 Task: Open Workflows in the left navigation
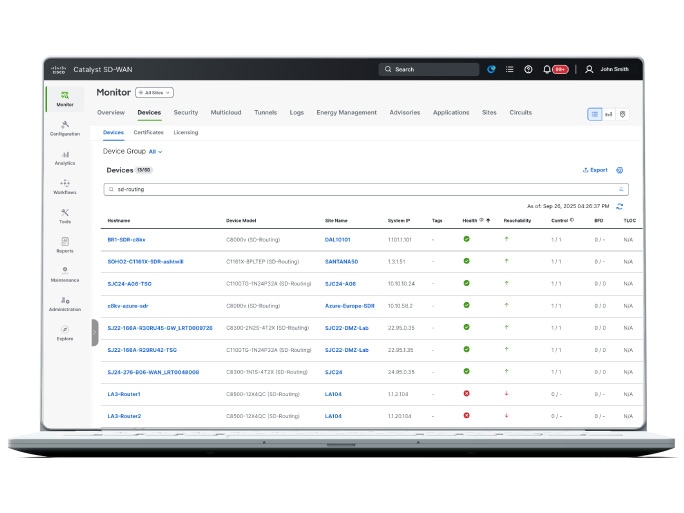[65, 186]
